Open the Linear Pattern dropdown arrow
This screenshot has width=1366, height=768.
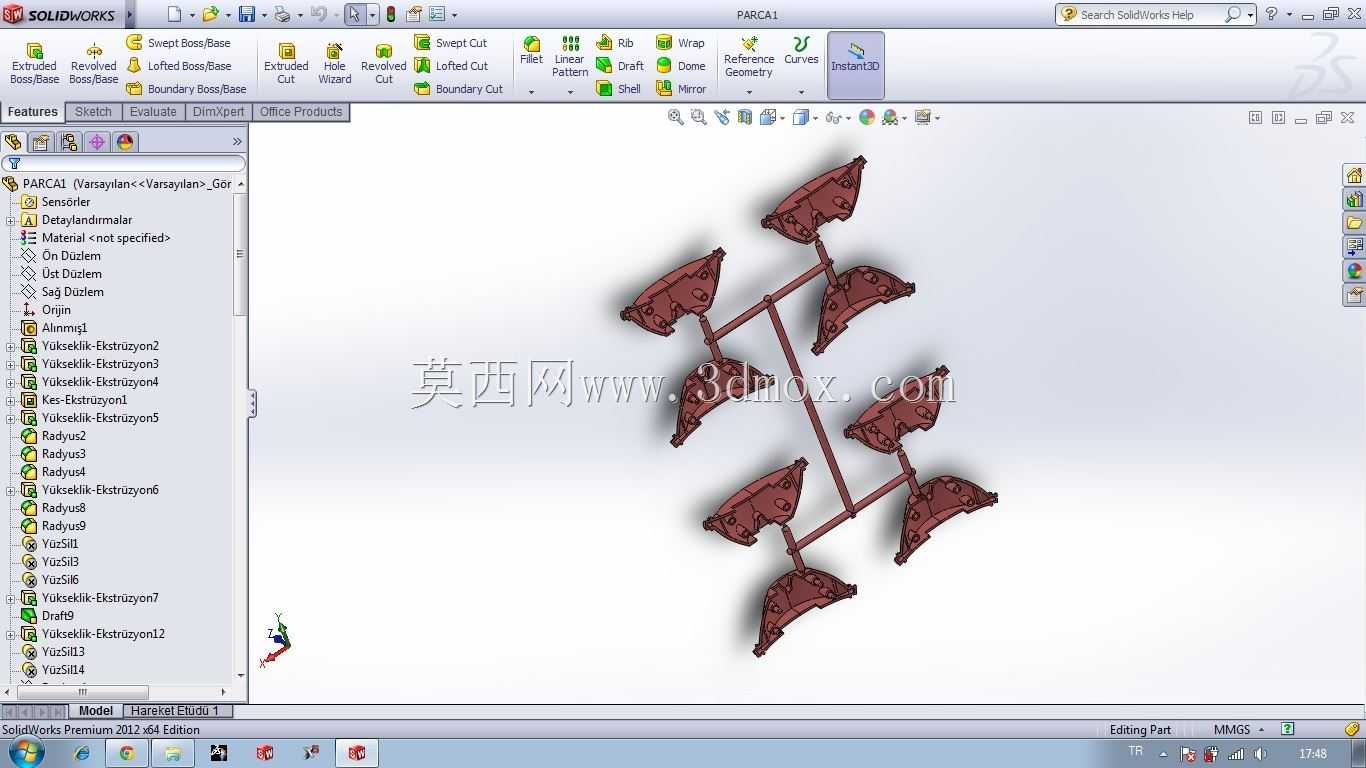coord(570,92)
